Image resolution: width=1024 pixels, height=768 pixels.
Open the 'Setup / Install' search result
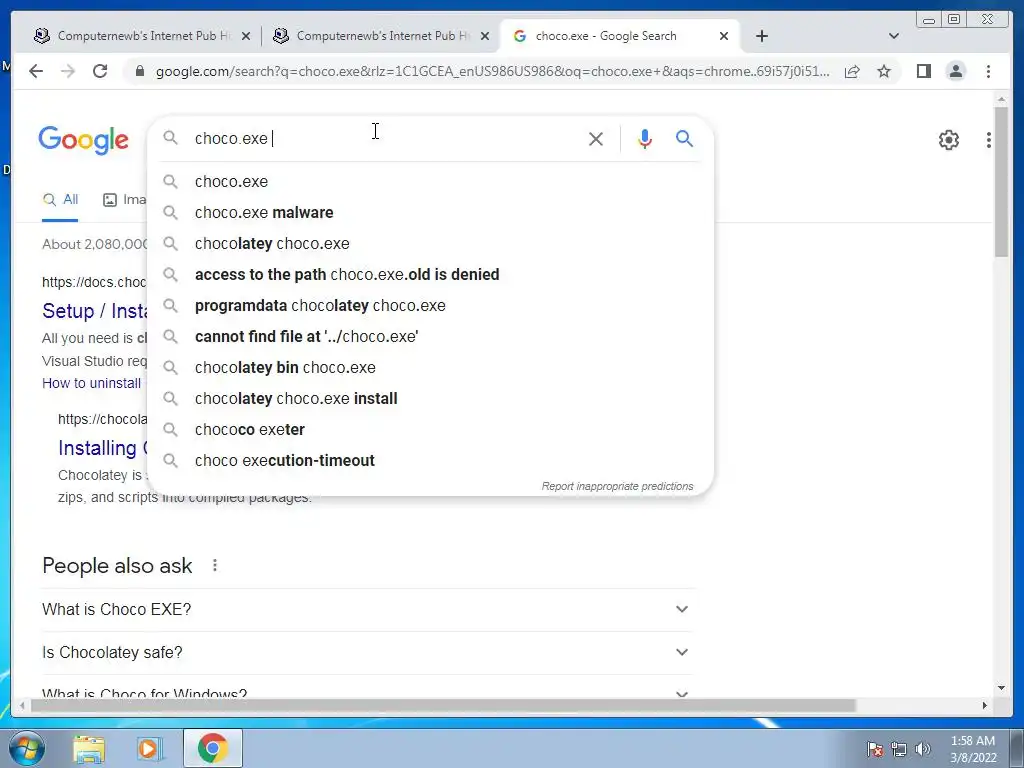[x=95, y=311]
